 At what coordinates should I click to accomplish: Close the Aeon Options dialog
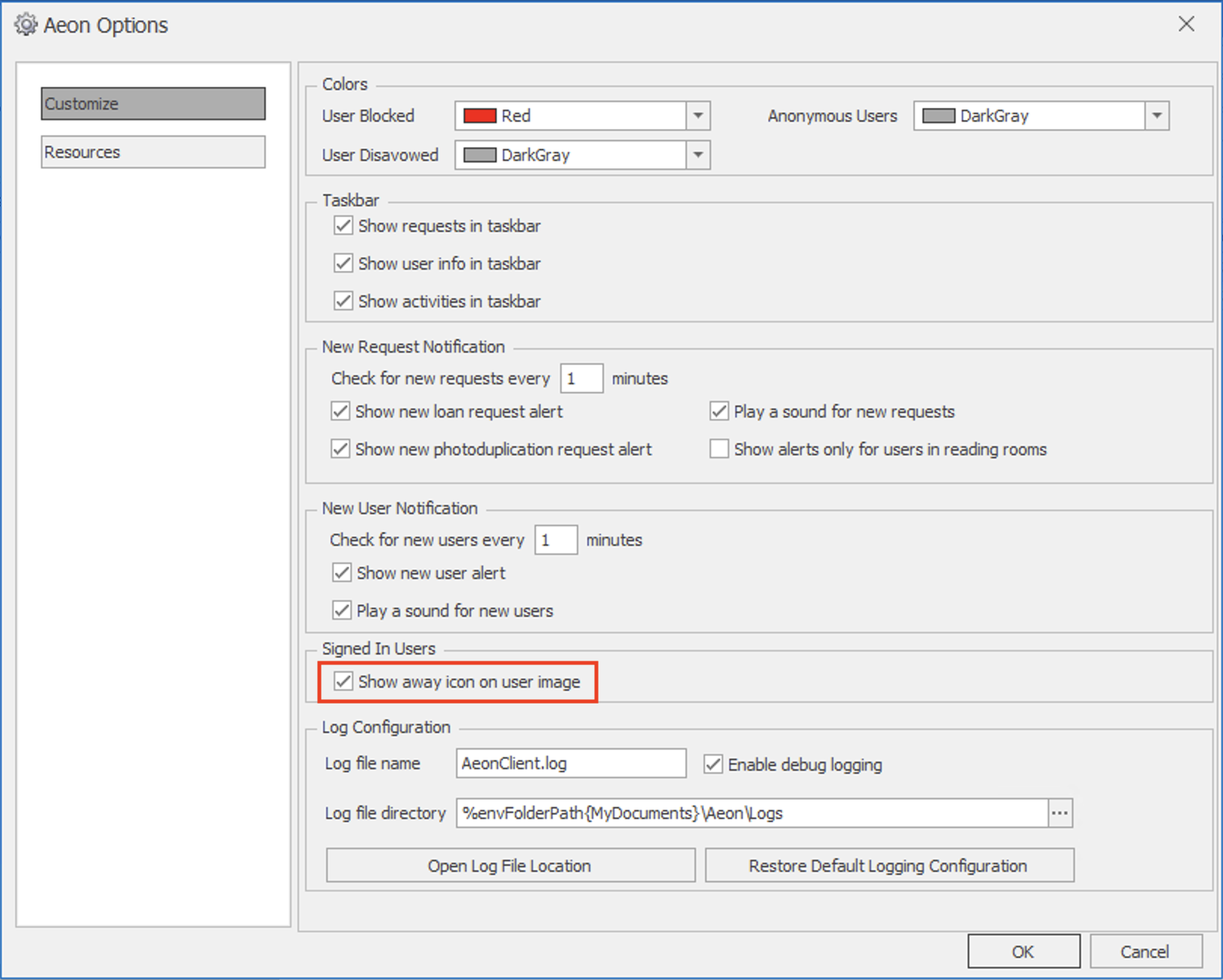[1186, 24]
